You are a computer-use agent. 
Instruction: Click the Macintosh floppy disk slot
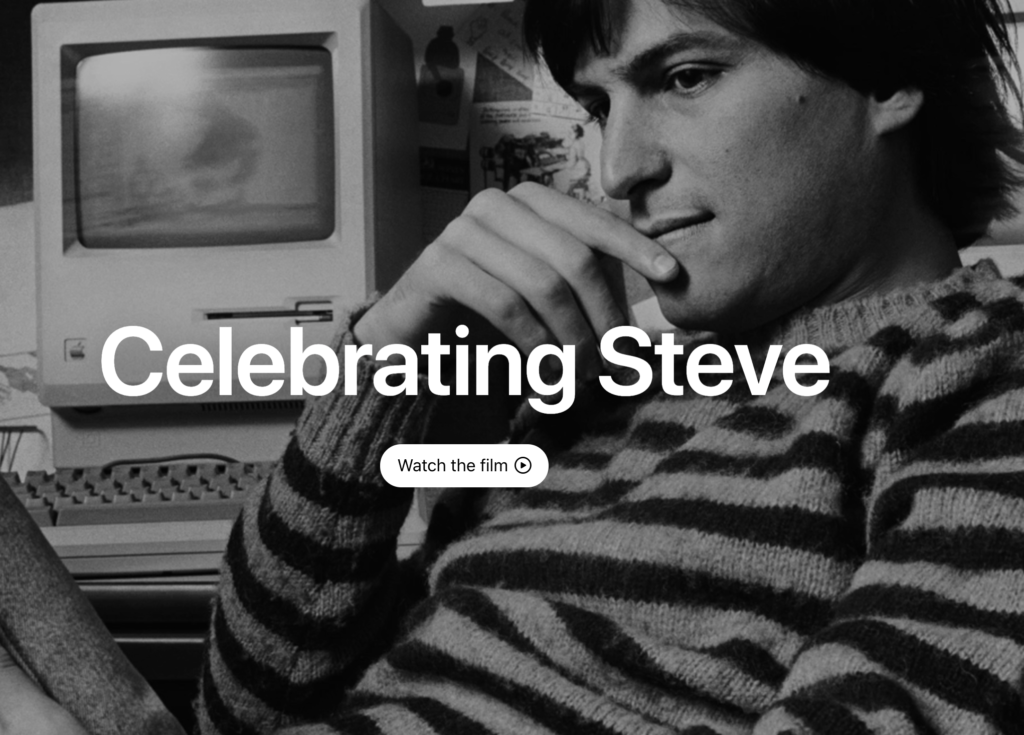coord(269,314)
